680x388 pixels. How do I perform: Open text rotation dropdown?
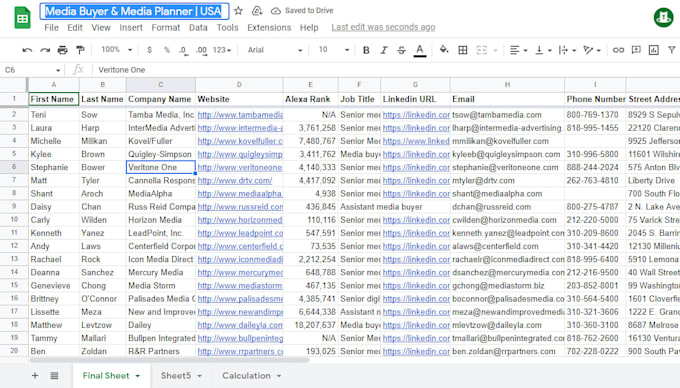point(592,50)
